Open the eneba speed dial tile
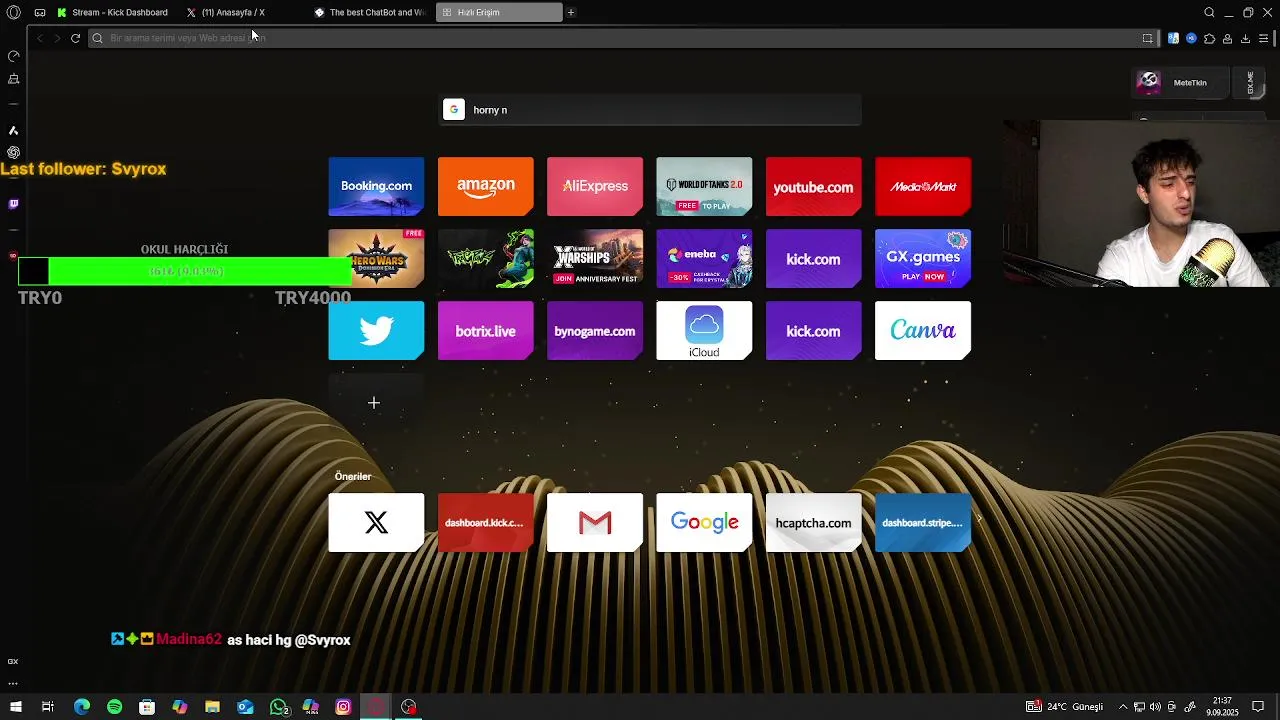Screen dimensions: 1280x720 pos(704,258)
